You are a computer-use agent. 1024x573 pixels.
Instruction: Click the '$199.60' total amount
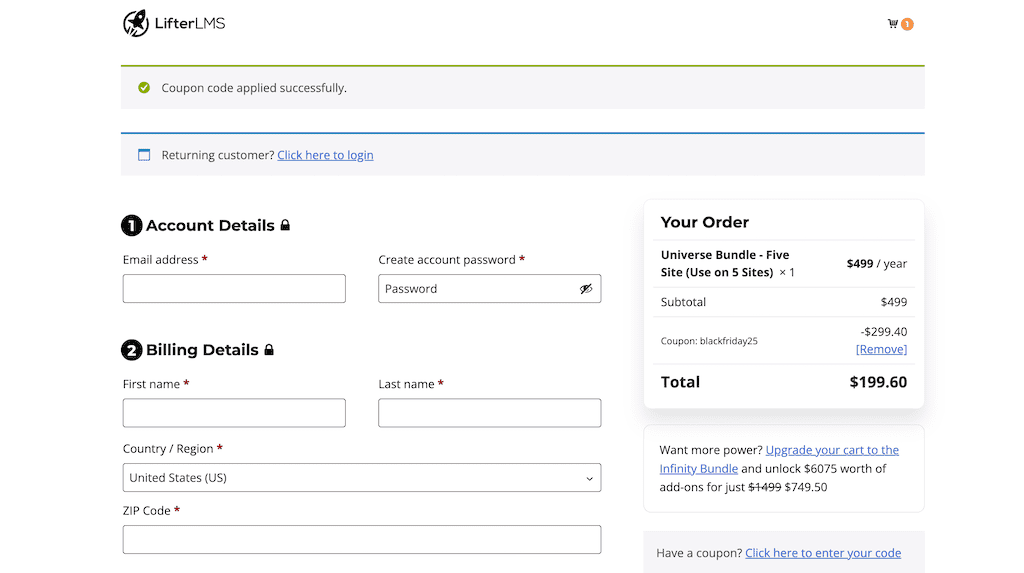pos(878,382)
